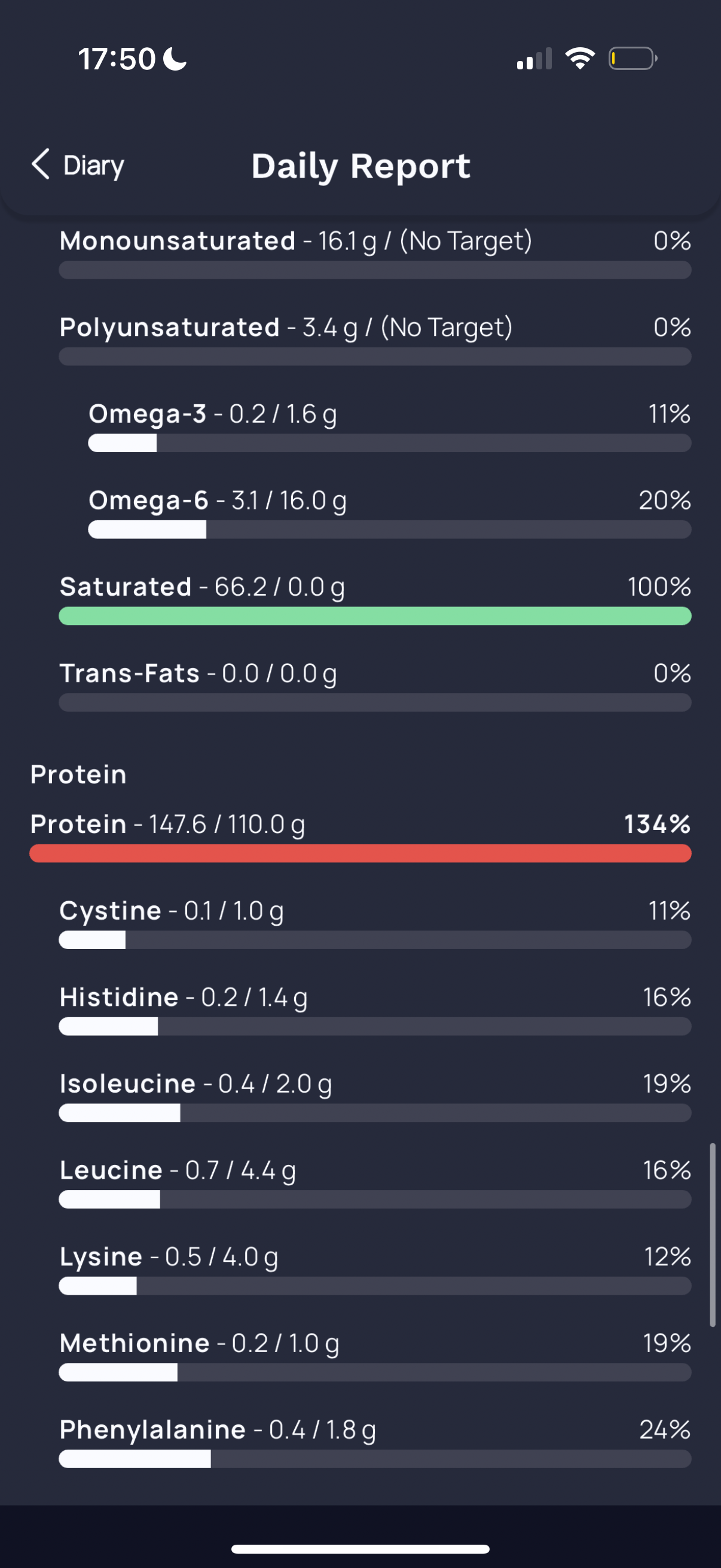Open the Cystine amino acid row
Screen dimensions: 721x1568
pyautogui.click(x=375, y=923)
